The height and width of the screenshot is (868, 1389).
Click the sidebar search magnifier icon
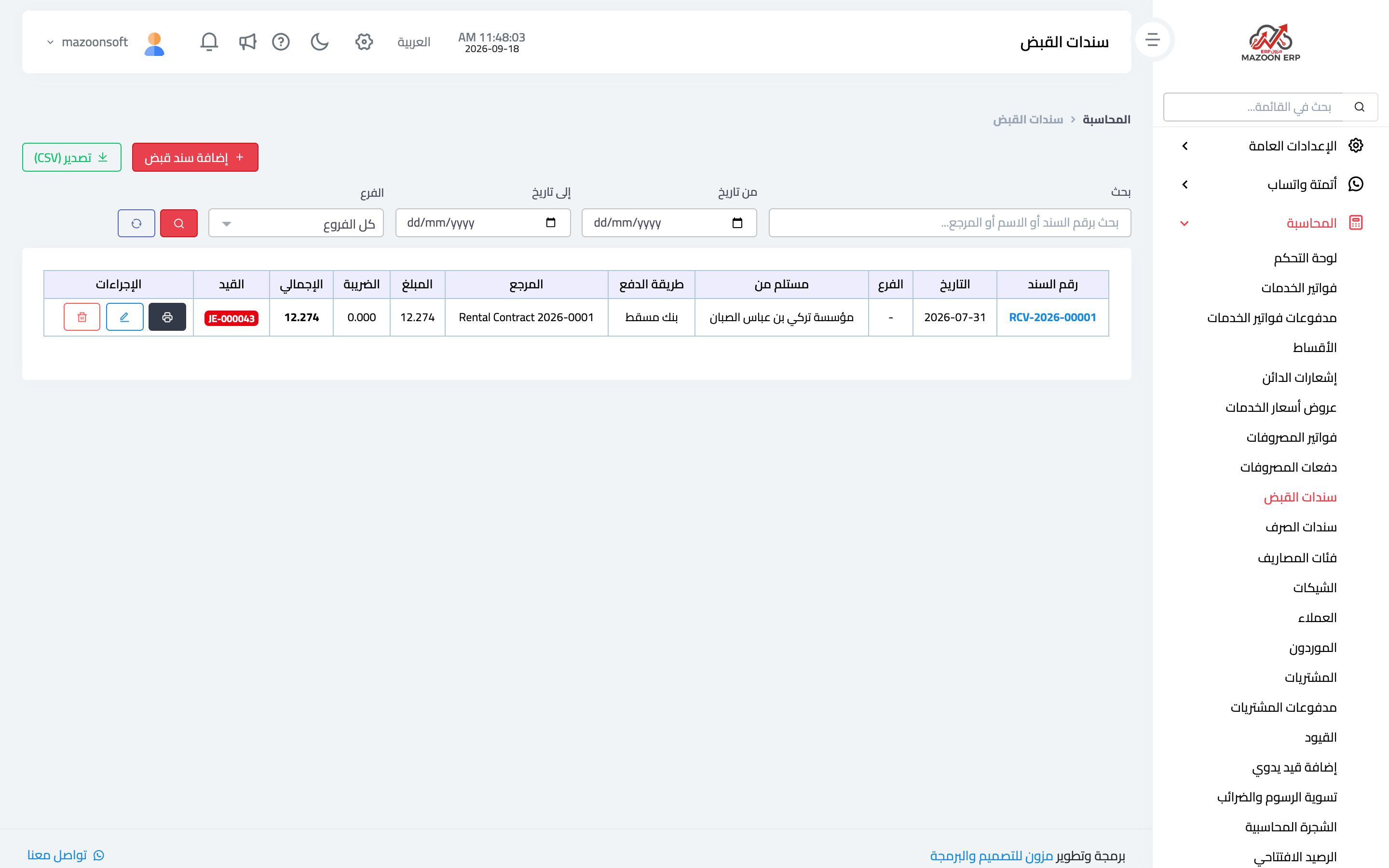pos(1359,107)
